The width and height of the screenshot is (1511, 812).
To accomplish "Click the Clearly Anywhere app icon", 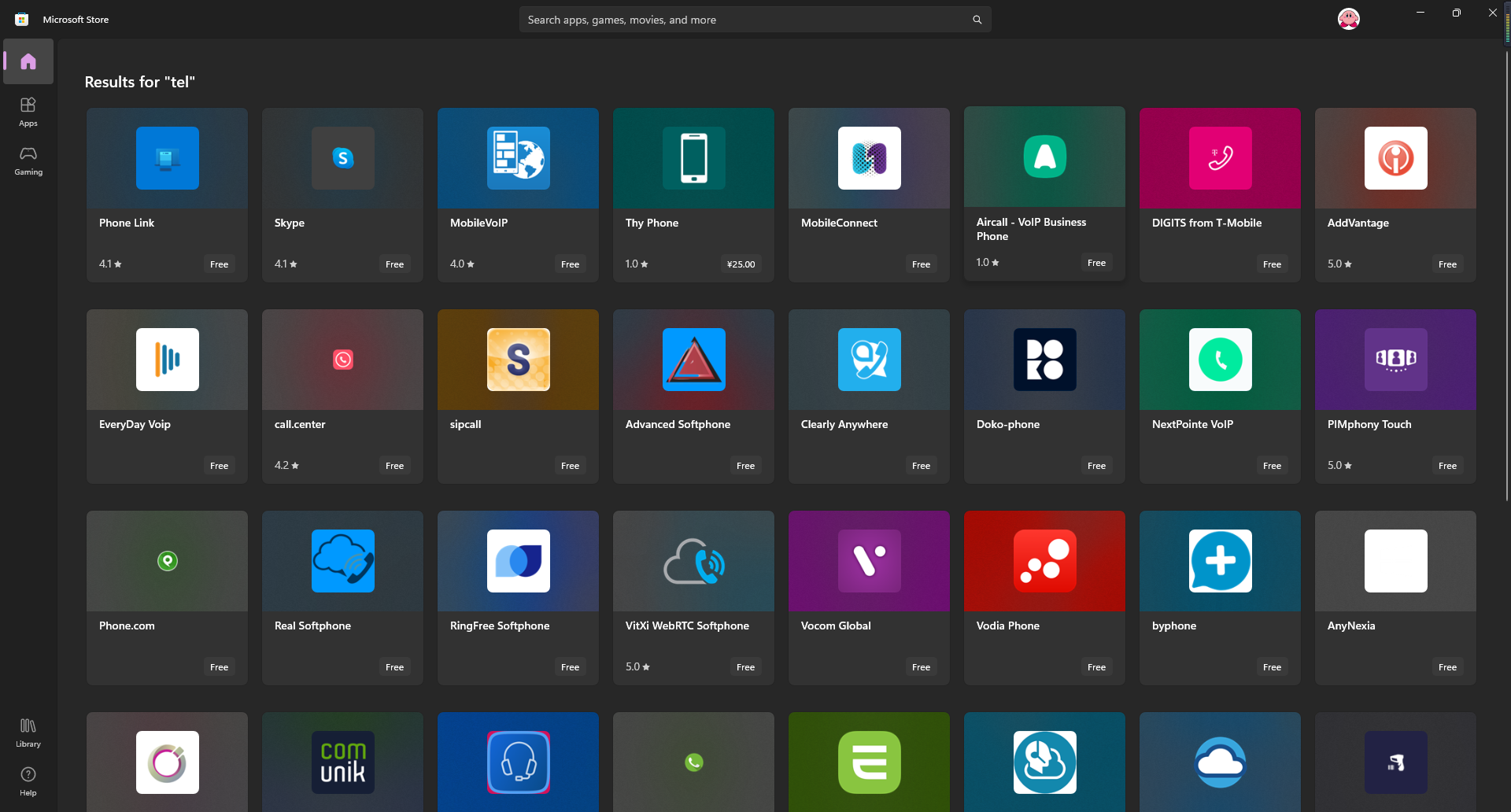I will point(870,360).
